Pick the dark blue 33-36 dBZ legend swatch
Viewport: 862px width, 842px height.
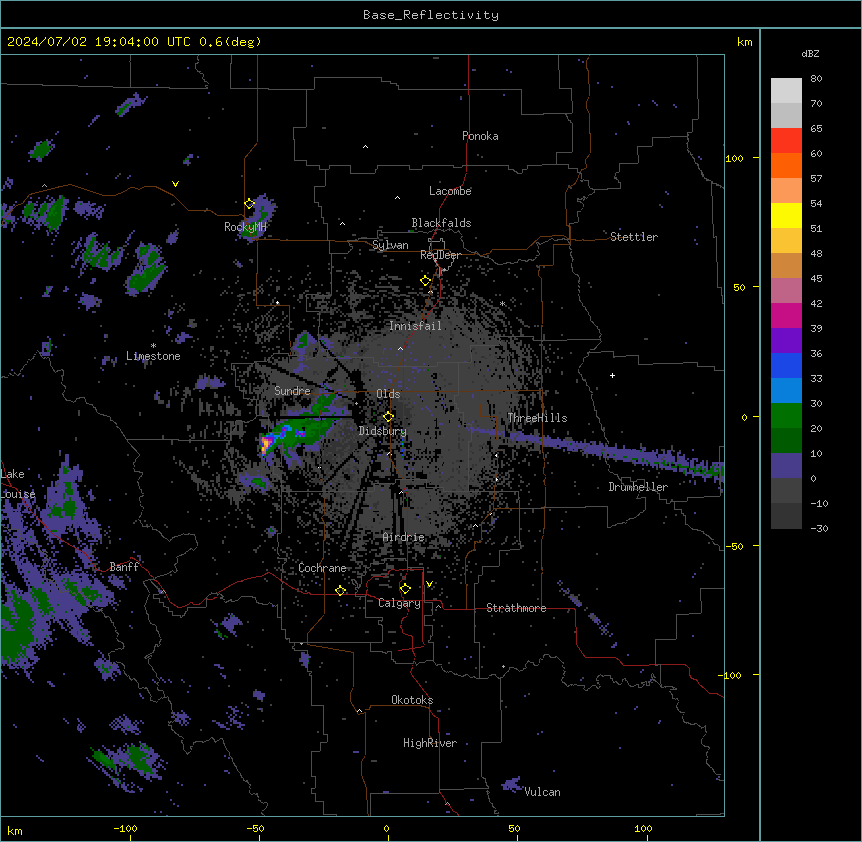pyautogui.click(x=786, y=365)
